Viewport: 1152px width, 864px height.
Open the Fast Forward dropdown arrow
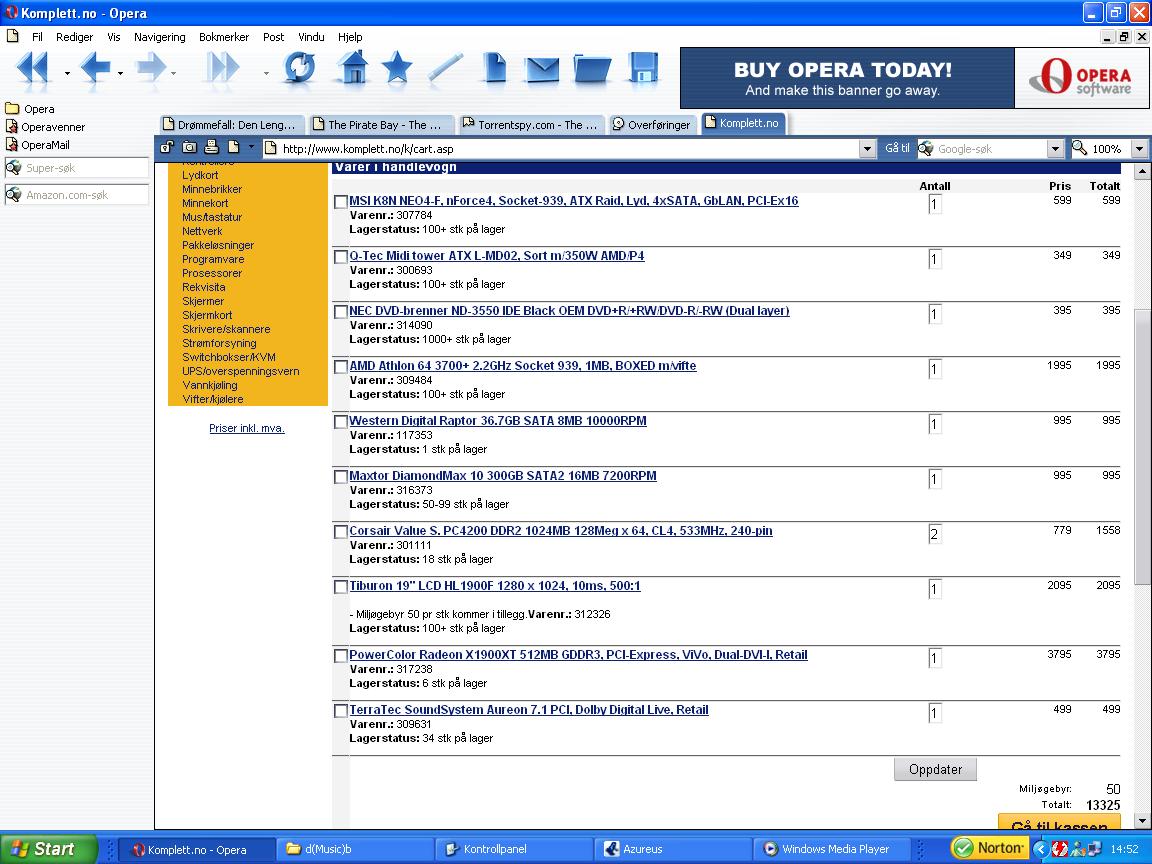266,73
